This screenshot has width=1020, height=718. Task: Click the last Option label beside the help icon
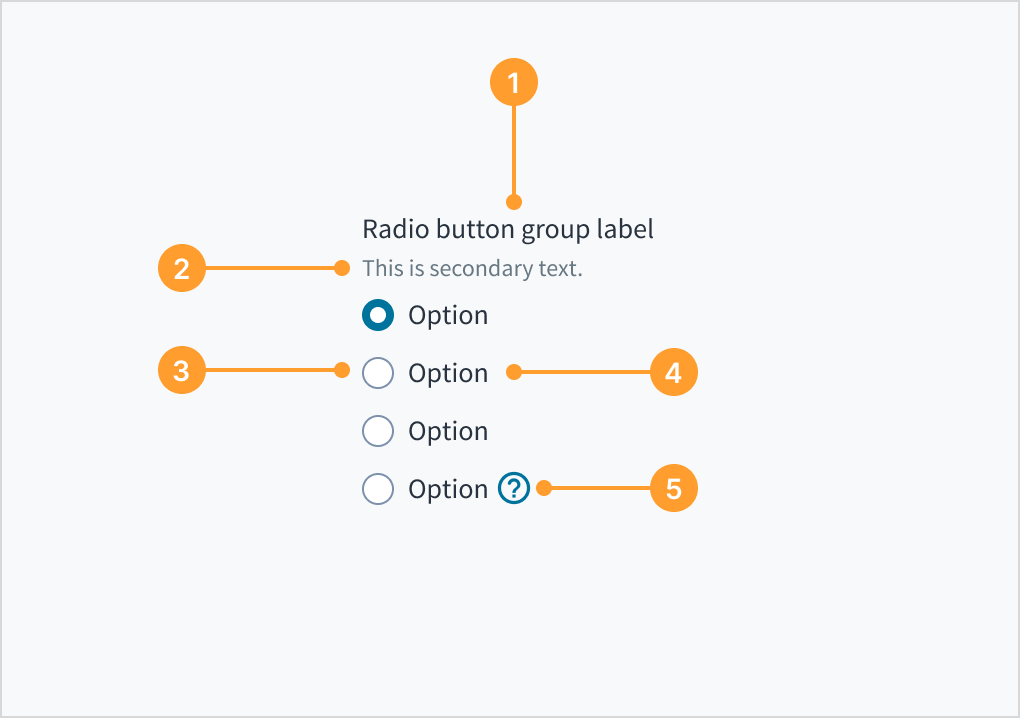448,489
